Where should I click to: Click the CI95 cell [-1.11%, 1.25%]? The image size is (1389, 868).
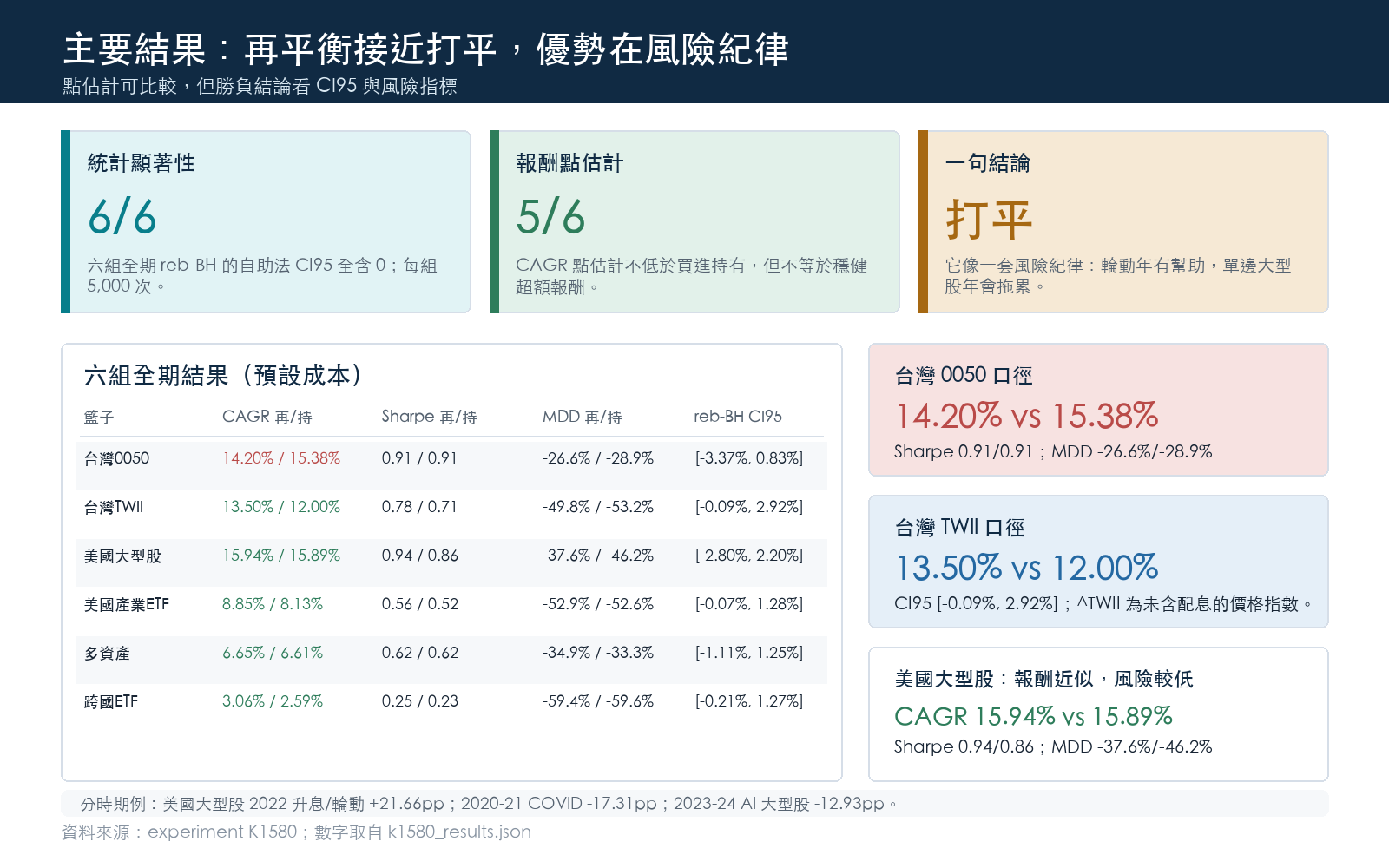tap(749, 653)
